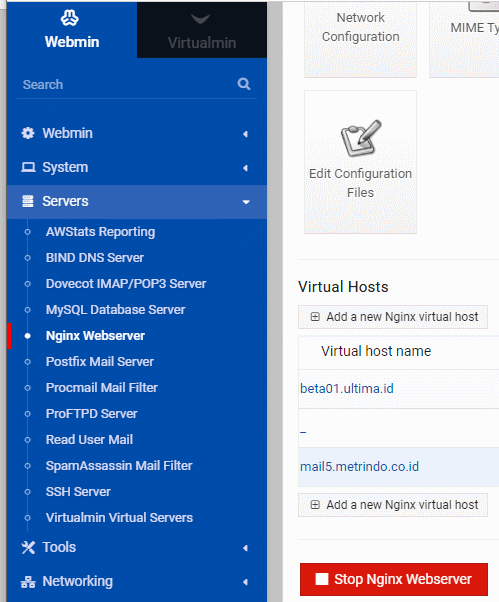The height and width of the screenshot is (602, 499).
Task: Expand the System menu category
Action: click(137, 167)
